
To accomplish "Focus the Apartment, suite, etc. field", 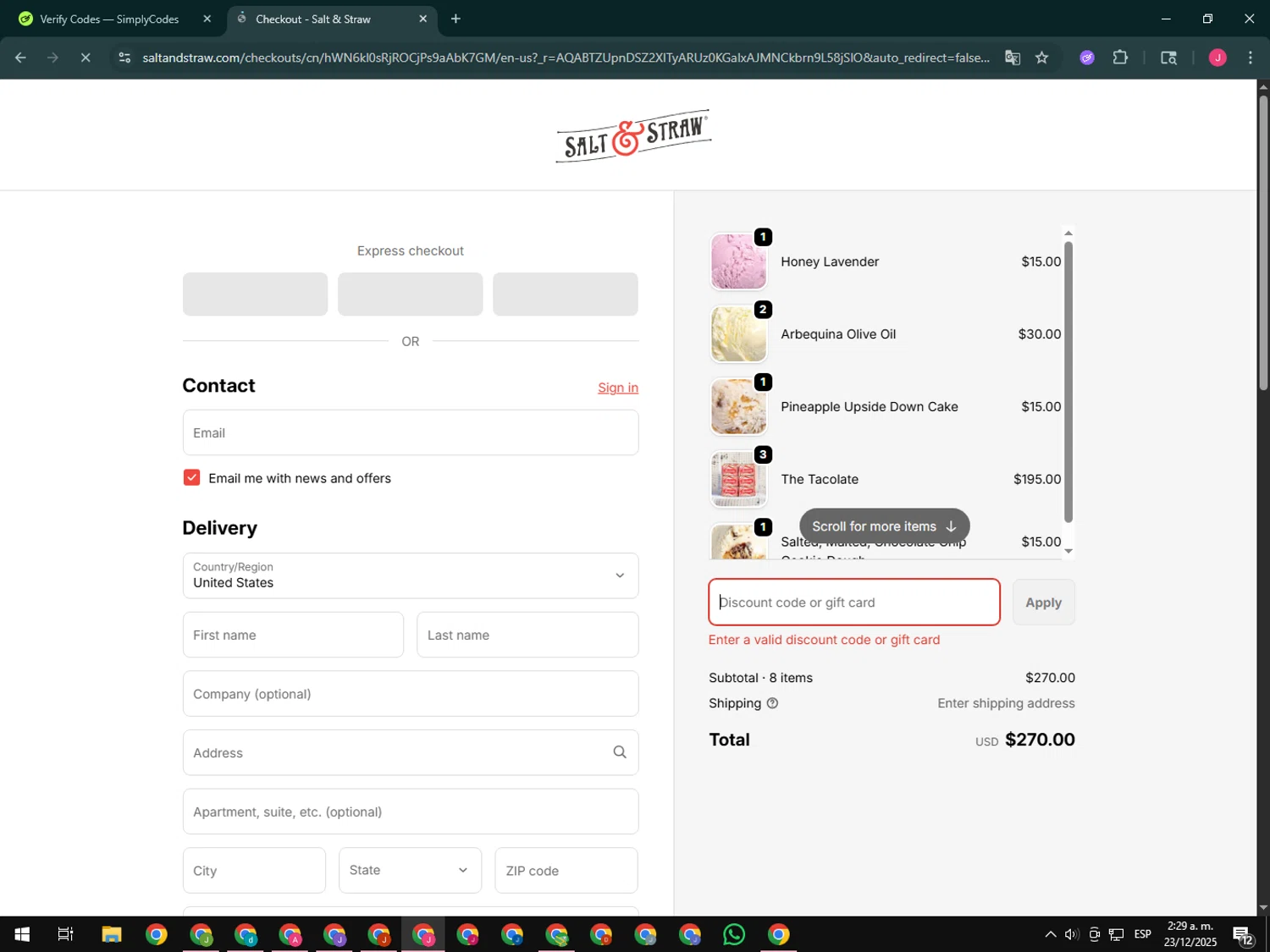I will coord(411,812).
